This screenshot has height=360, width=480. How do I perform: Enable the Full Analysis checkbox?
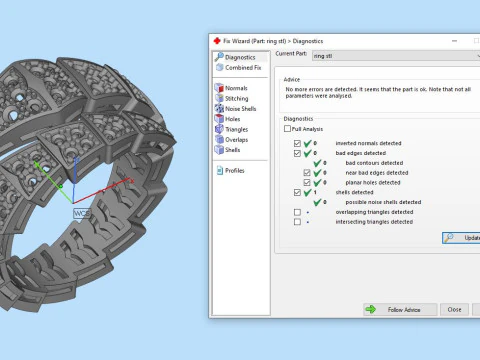[287, 129]
